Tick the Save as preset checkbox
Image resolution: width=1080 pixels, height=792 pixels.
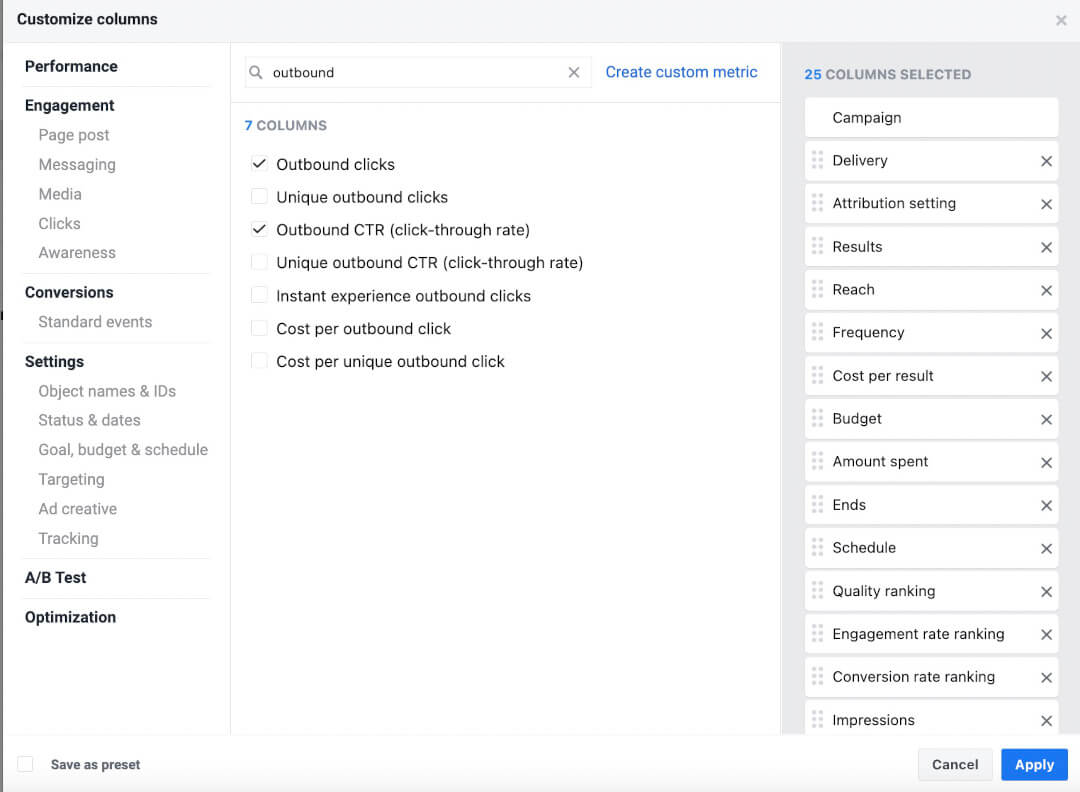[25, 764]
